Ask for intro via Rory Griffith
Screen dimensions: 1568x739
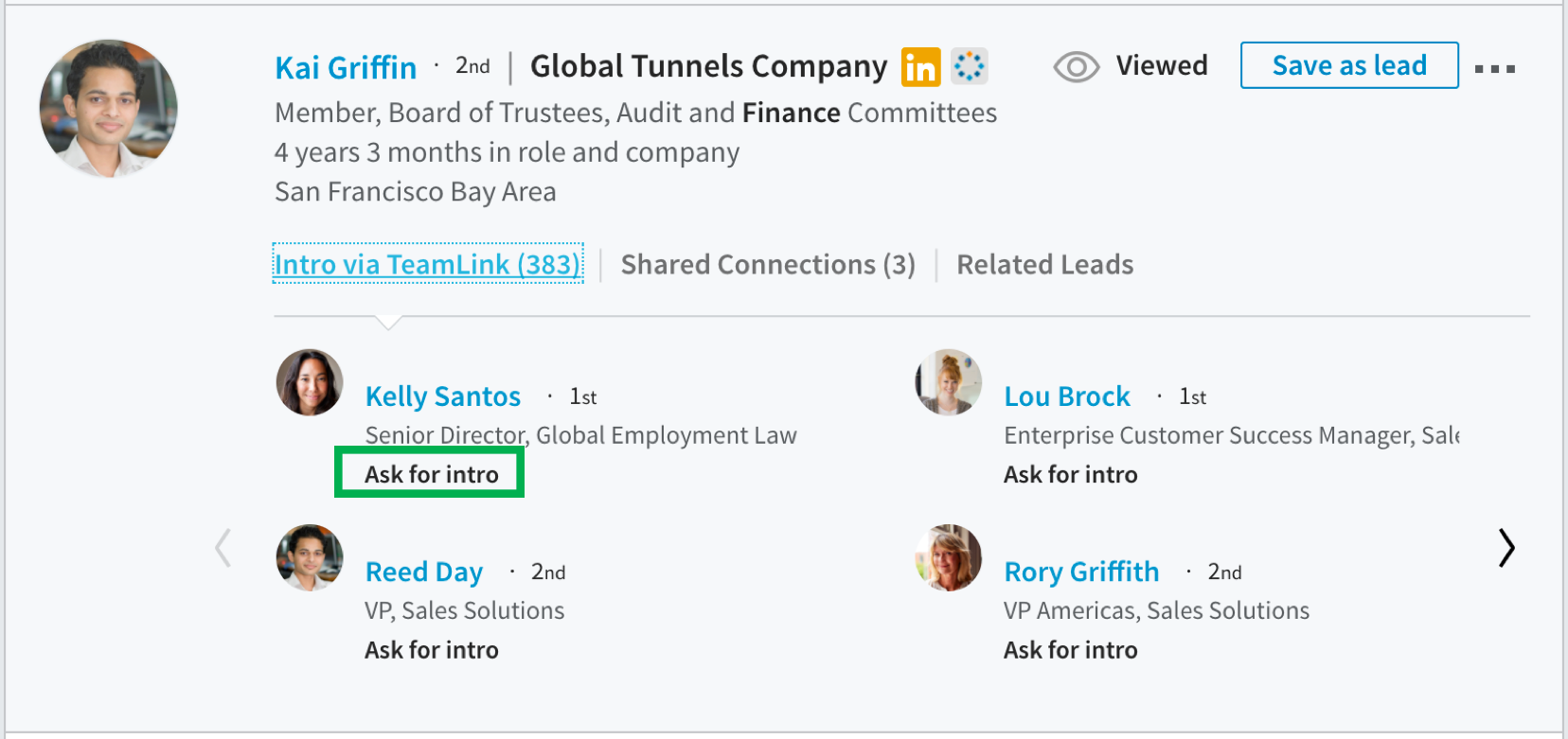(x=1071, y=650)
